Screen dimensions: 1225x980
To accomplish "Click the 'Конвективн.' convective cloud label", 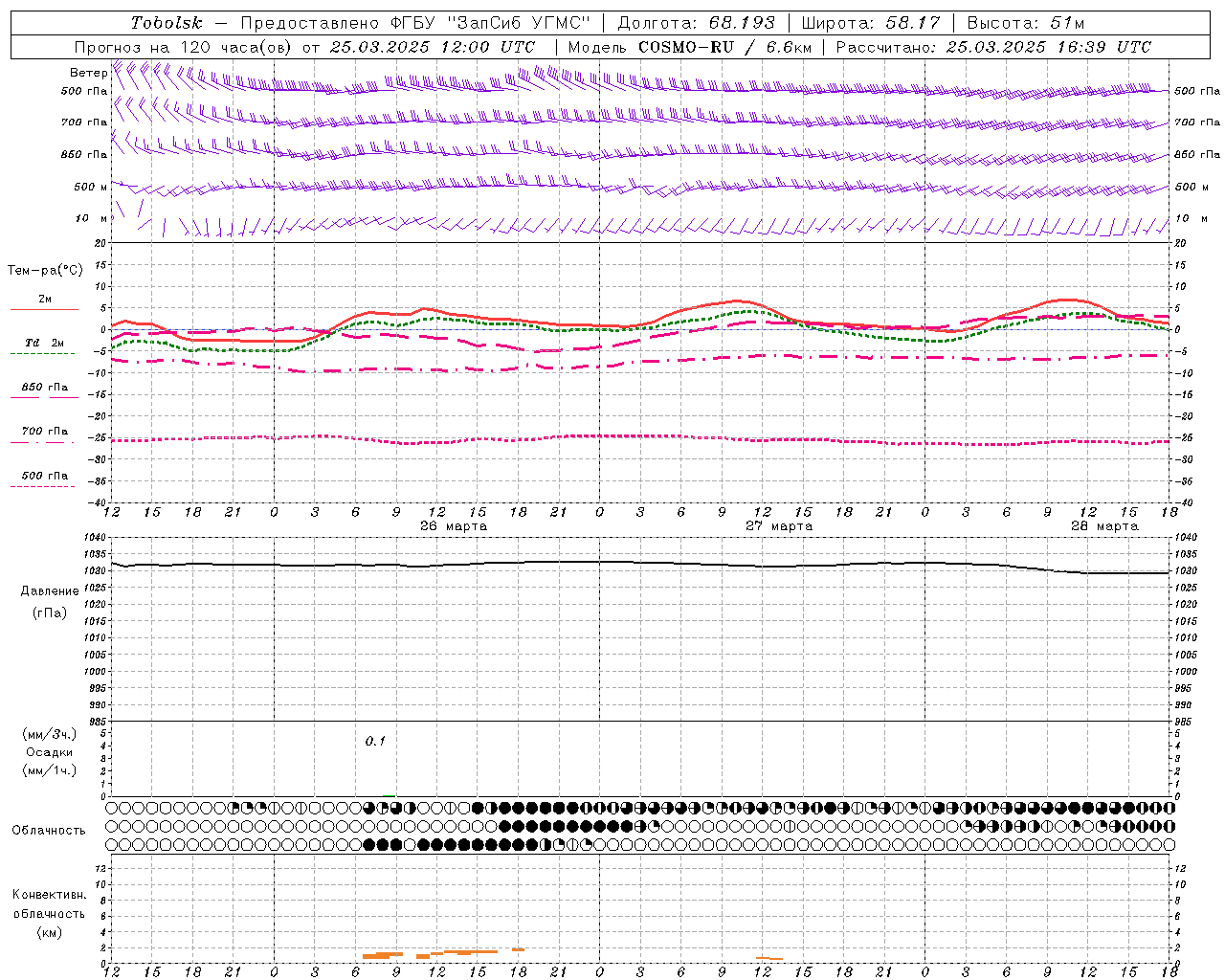I will 50,895.
